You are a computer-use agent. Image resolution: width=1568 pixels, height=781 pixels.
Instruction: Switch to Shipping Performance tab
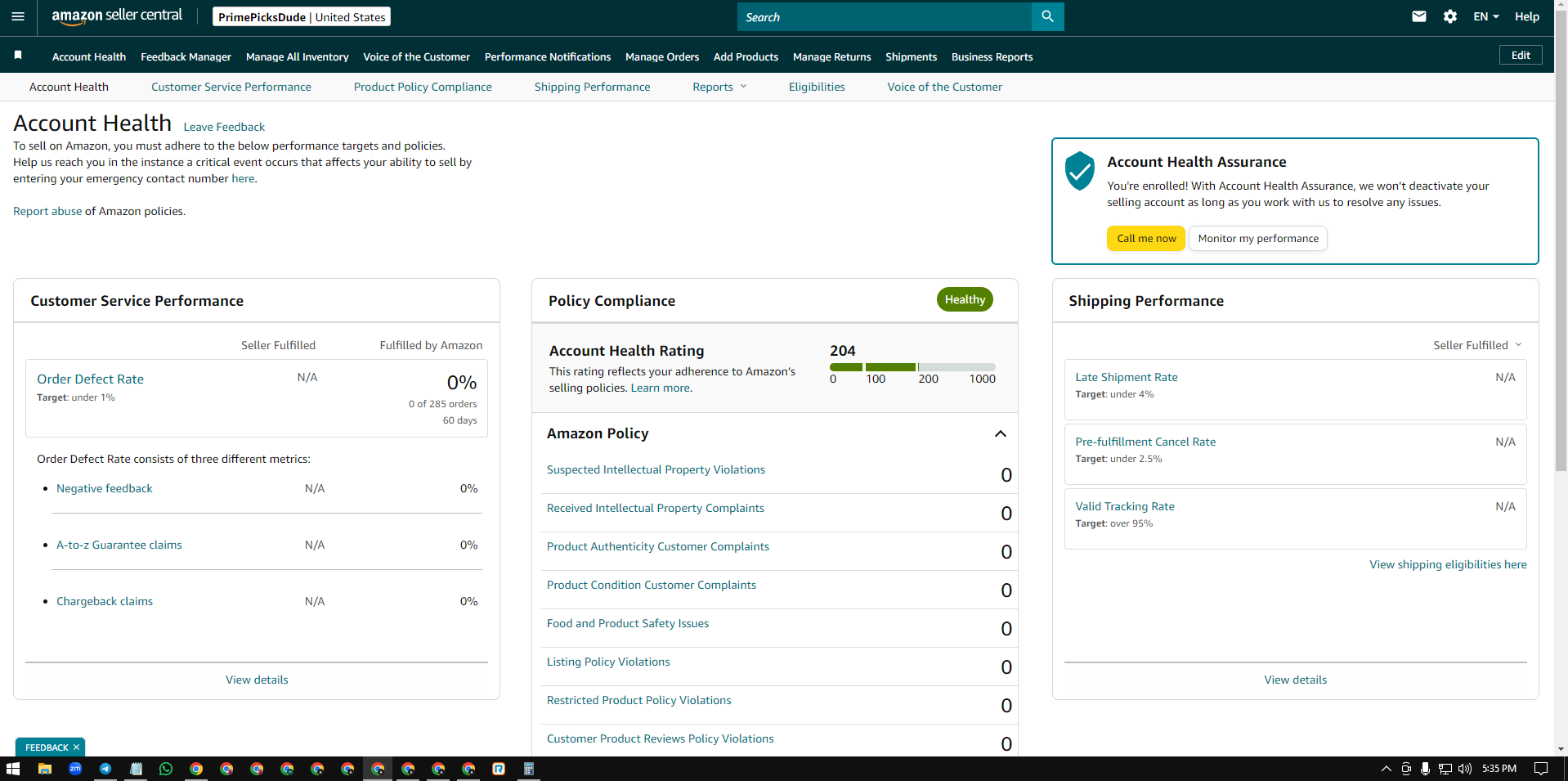tap(593, 87)
